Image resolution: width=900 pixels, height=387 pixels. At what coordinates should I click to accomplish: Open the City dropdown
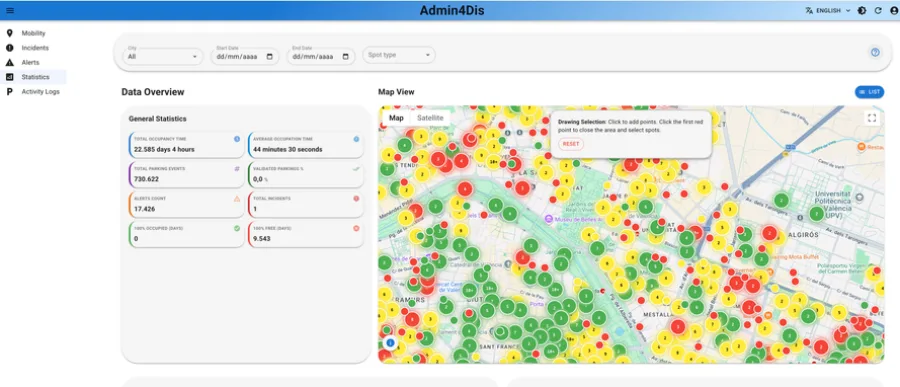point(162,56)
